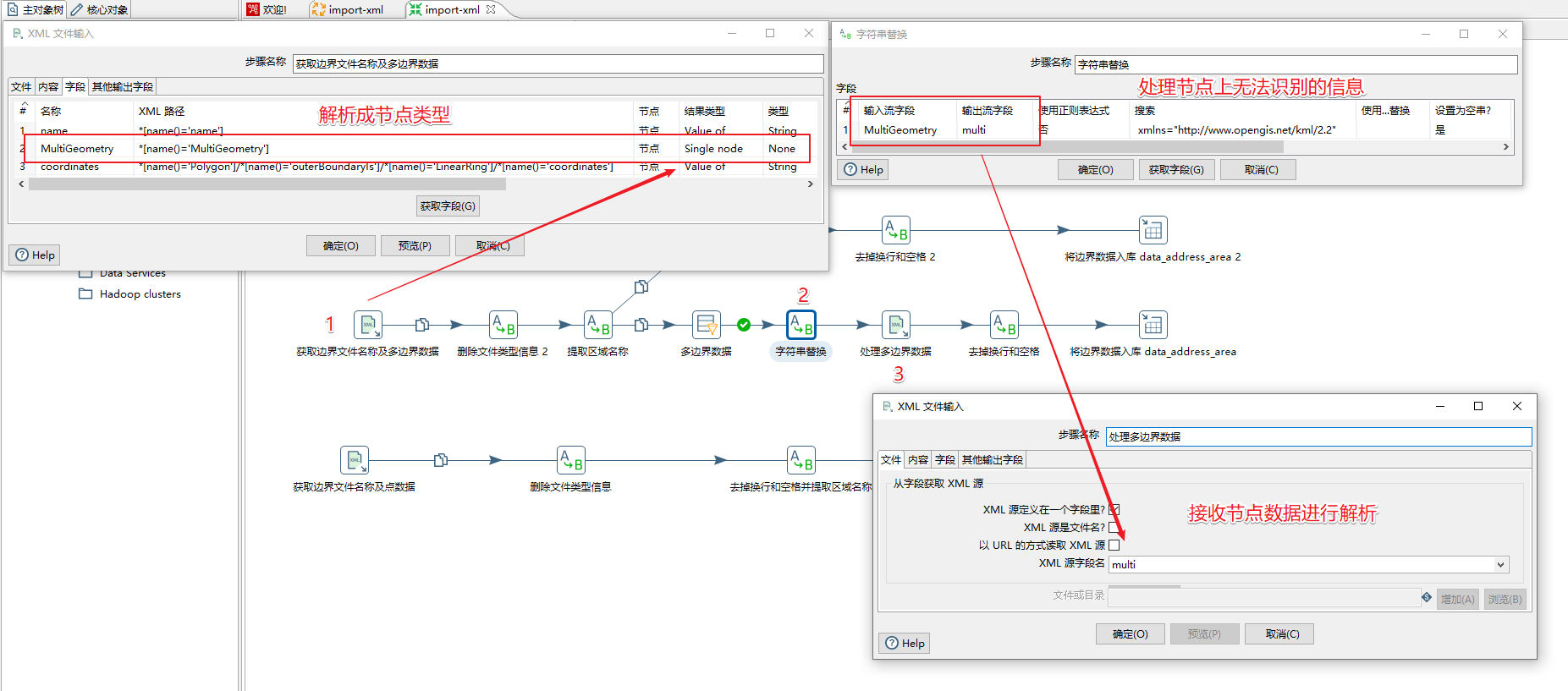Select the 处理多边界数据 XML step icon
The width and height of the screenshot is (1568, 691).
pyautogui.click(x=896, y=325)
